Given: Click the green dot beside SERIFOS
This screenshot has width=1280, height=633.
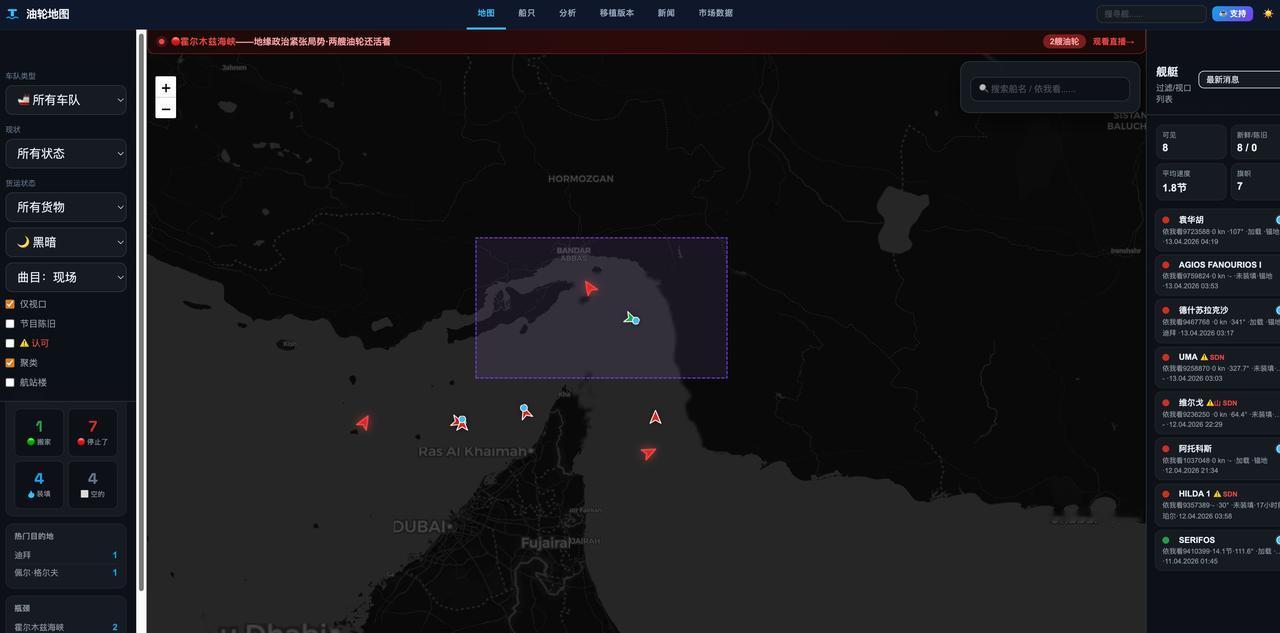Looking at the screenshot, I should (x=1166, y=540).
